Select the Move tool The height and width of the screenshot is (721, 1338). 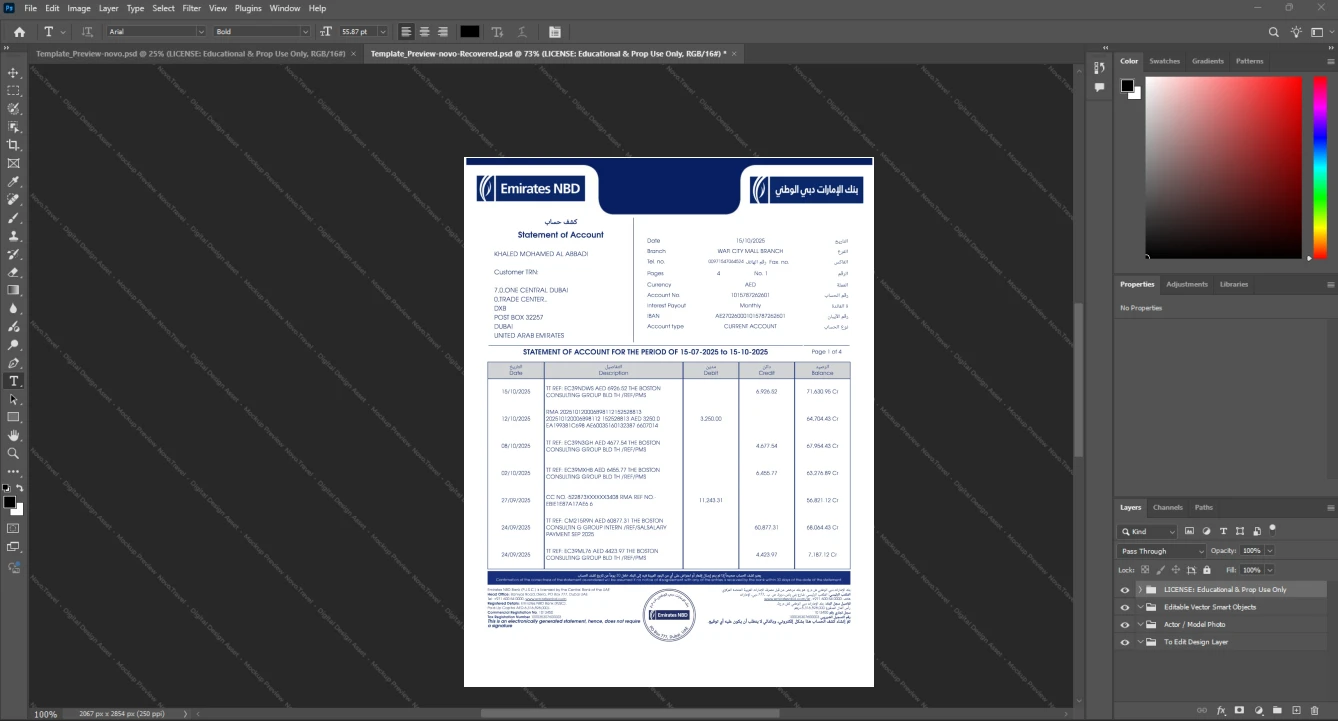[14, 73]
